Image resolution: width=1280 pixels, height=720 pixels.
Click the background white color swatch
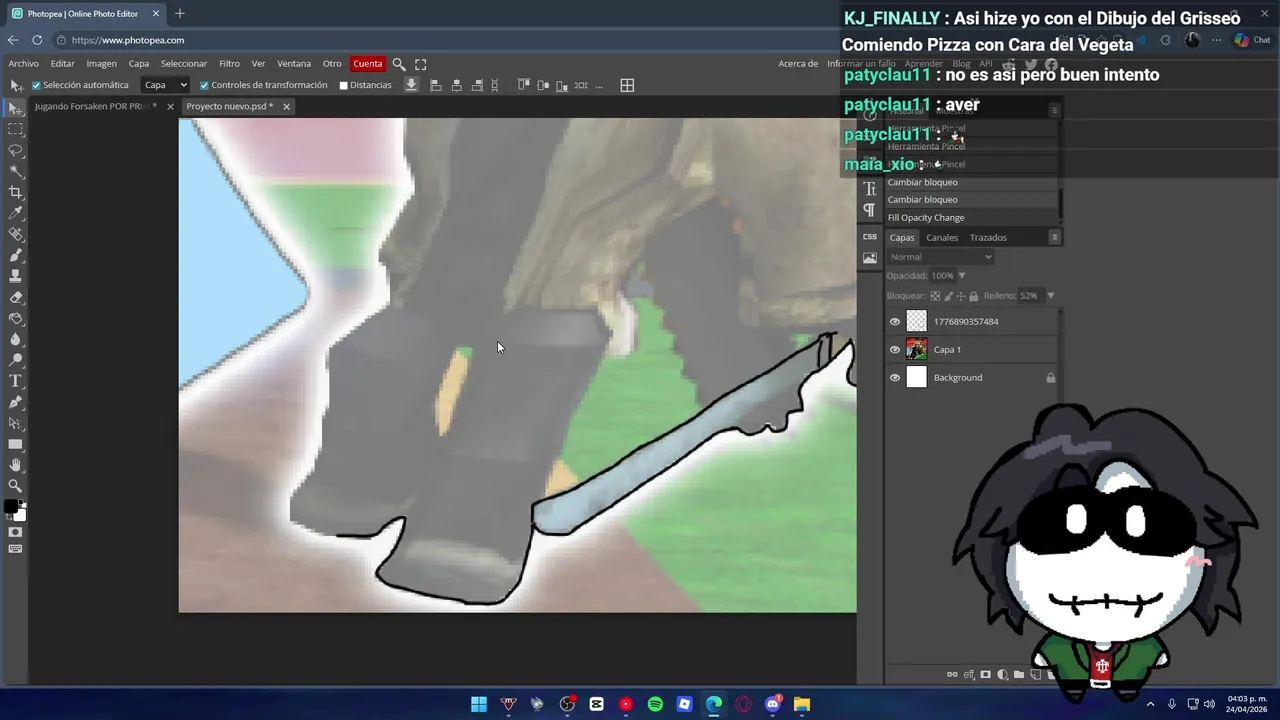click(20, 515)
